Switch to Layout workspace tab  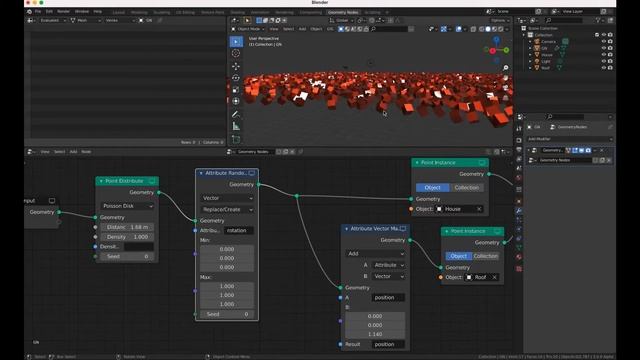click(118, 12)
